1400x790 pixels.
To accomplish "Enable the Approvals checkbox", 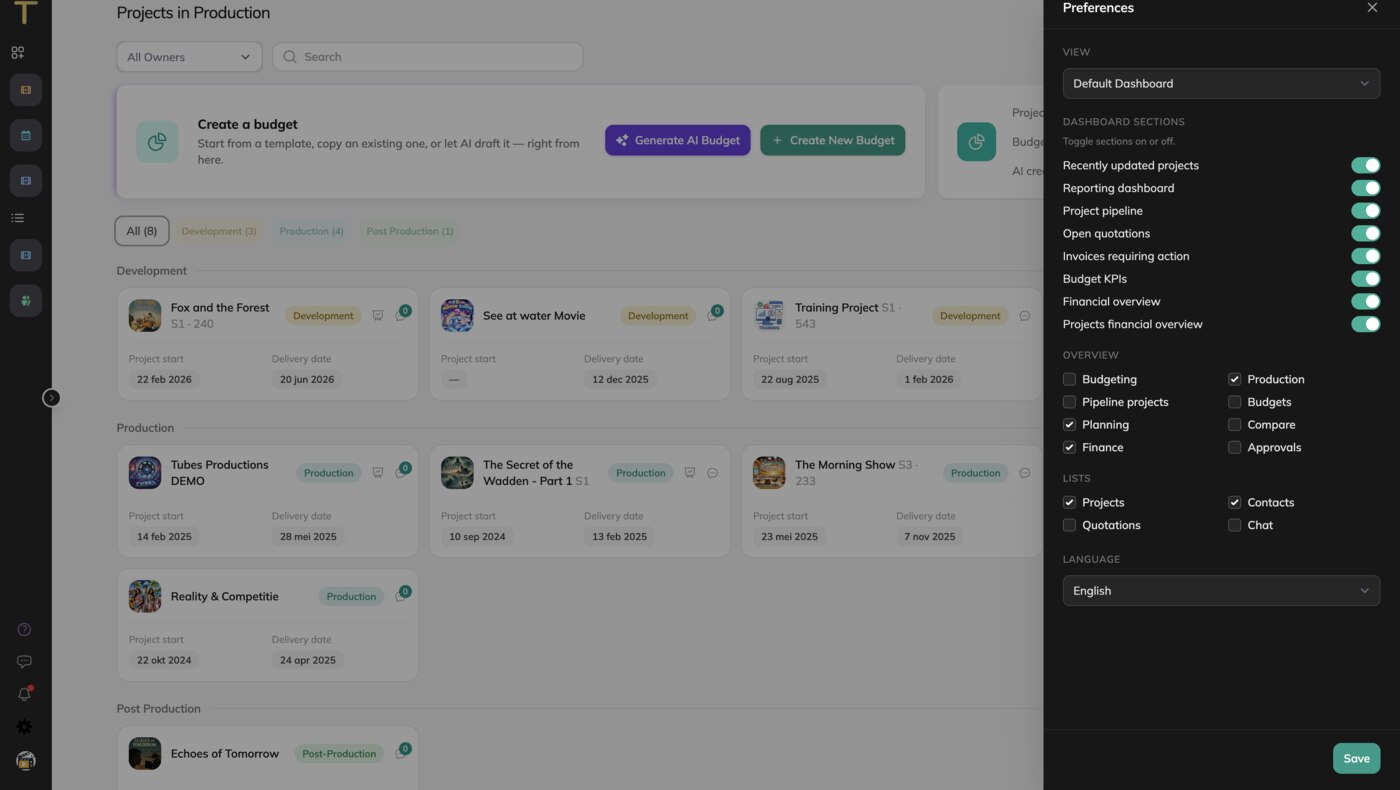I will (1234, 447).
